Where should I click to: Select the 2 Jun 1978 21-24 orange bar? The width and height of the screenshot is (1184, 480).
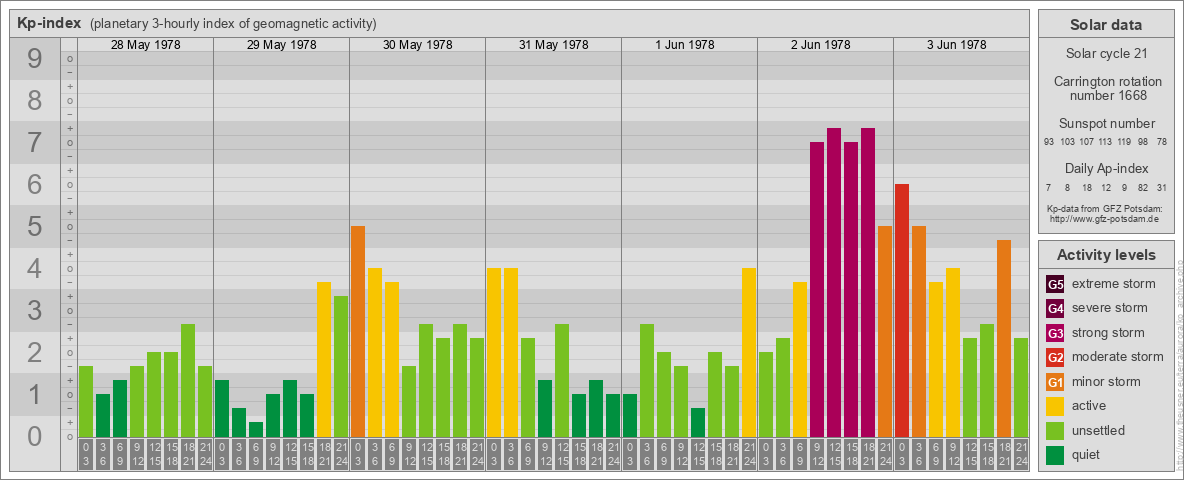pyautogui.click(x=885, y=331)
